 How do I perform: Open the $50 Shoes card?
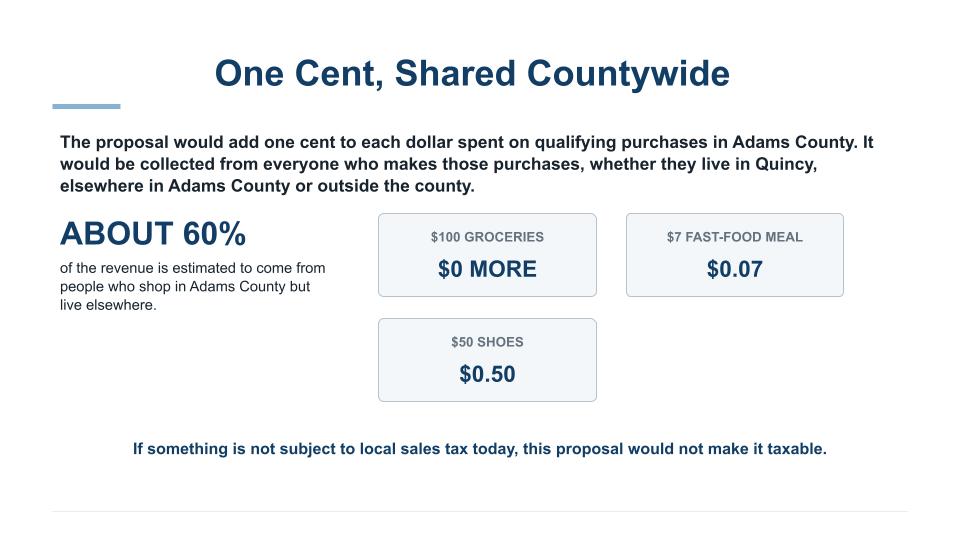pyautogui.click(x=487, y=360)
